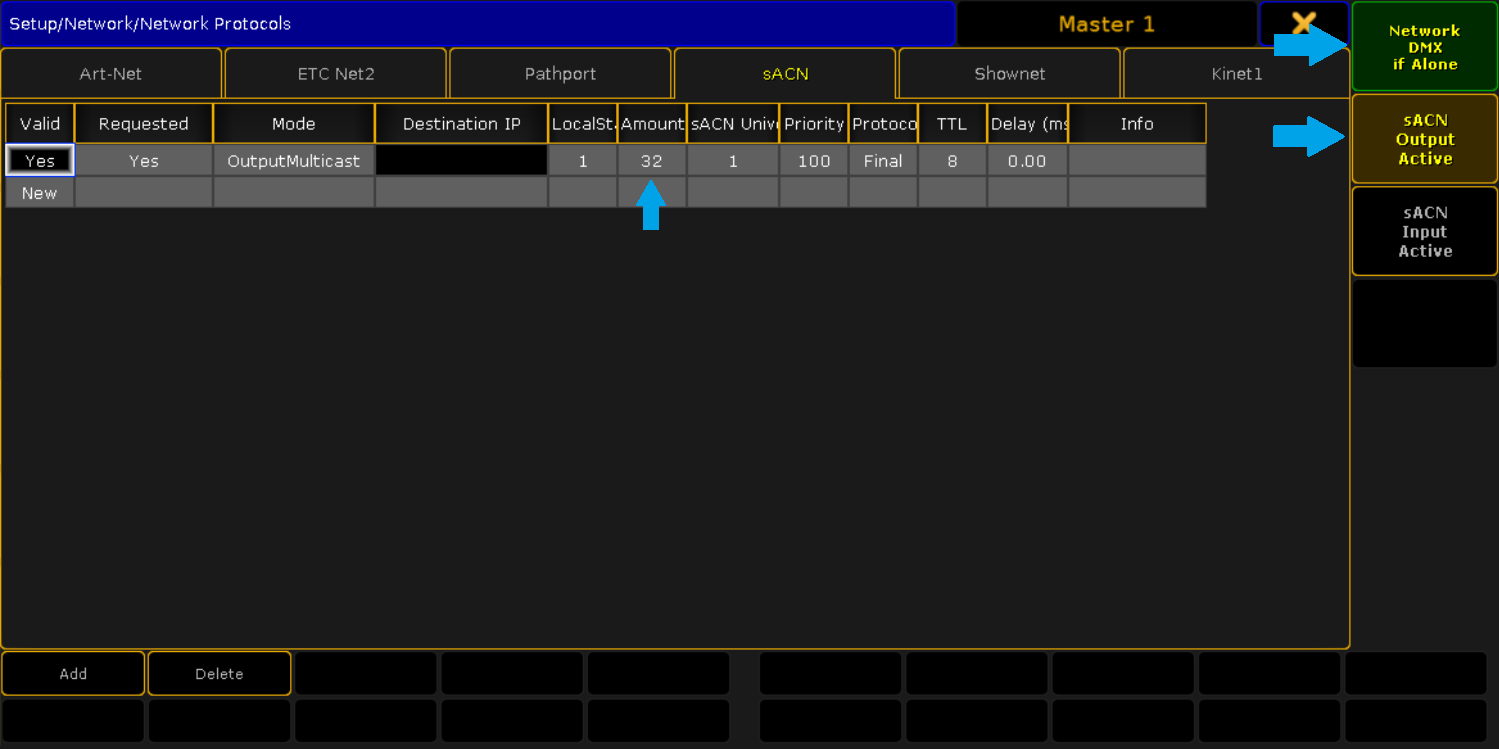Select the sACN tab

(785, 74)
